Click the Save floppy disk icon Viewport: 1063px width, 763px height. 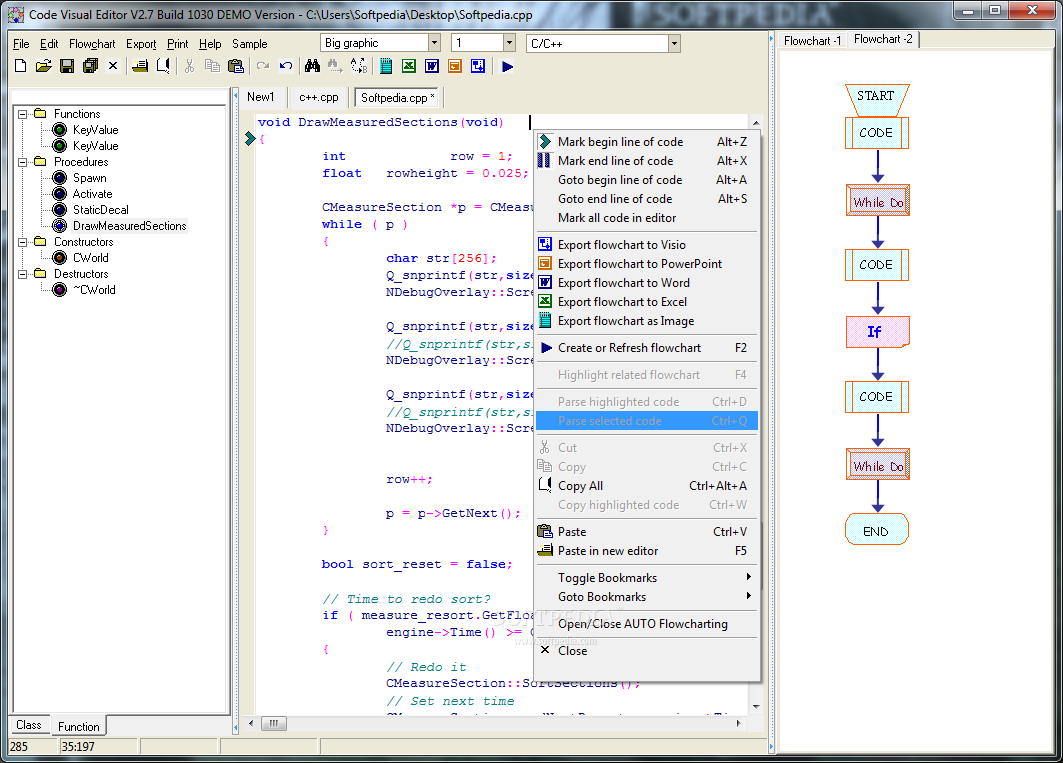tap(66, 66)
